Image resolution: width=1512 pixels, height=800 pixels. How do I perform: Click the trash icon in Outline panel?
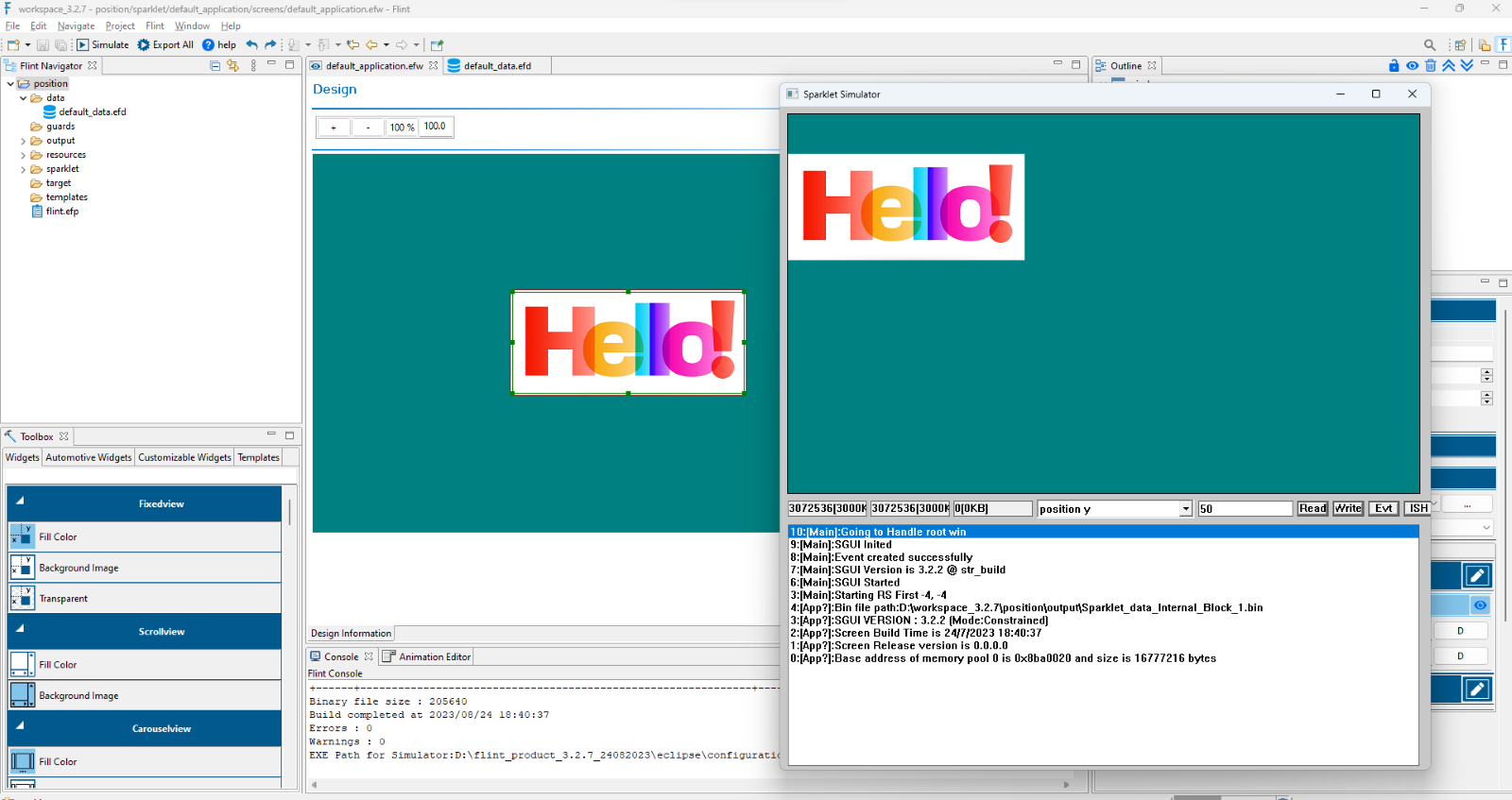pos(1430,65)
